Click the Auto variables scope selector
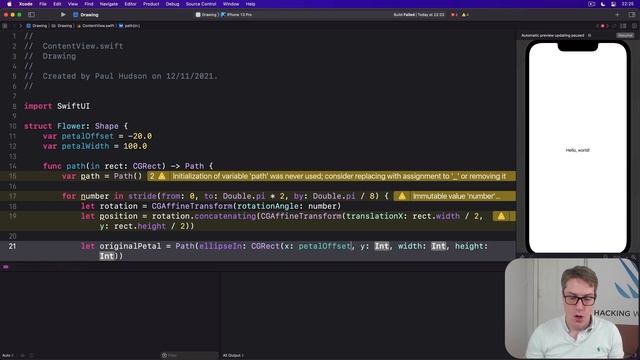 [8, 356]
